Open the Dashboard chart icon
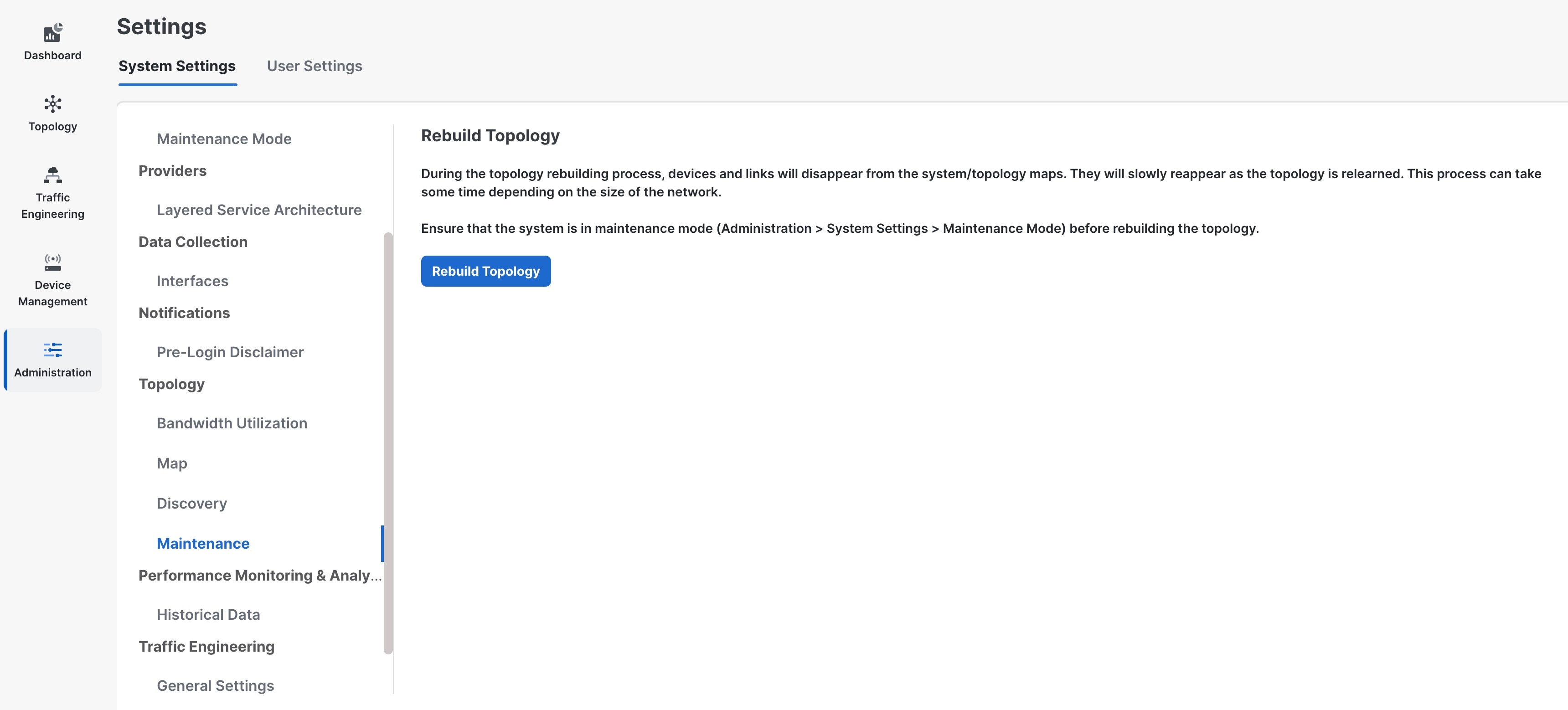The image size is (1568, 710). click(53, 33)
